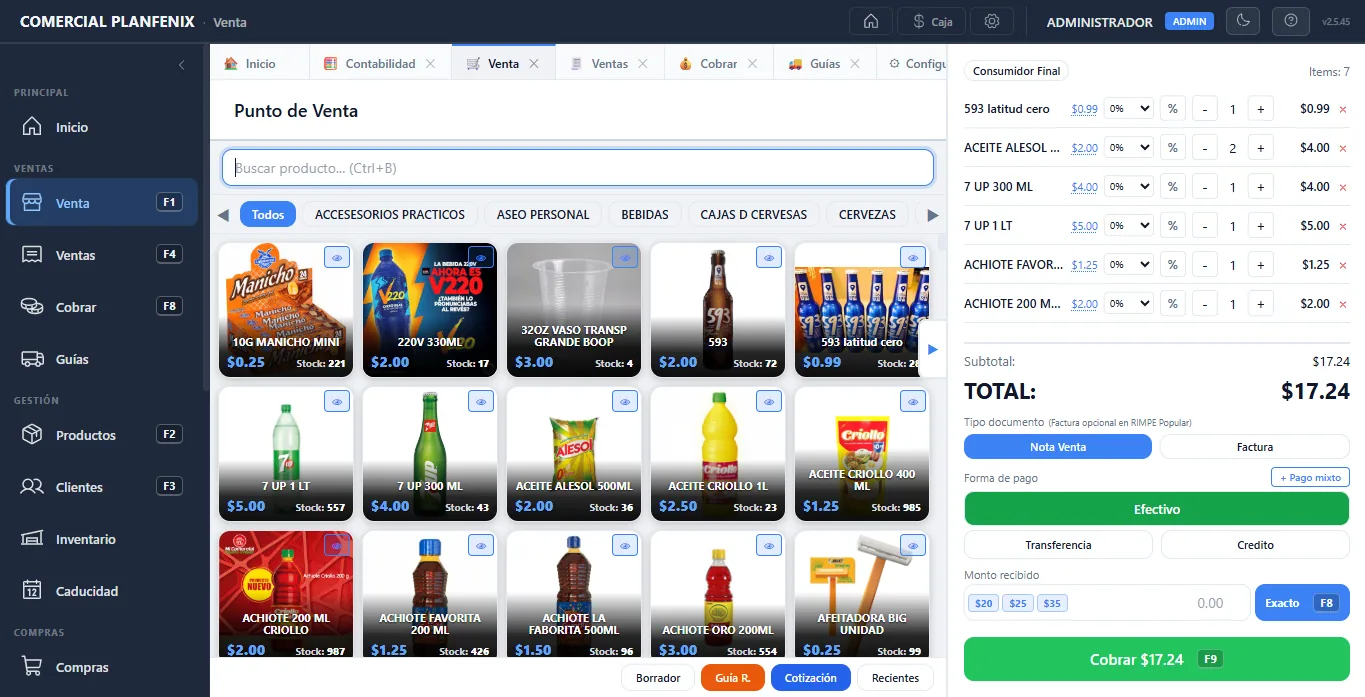This screenshot has width=1365, height=697.
Task: Click the Caja button
Action: pyautogui.click(x=931, y=21)
